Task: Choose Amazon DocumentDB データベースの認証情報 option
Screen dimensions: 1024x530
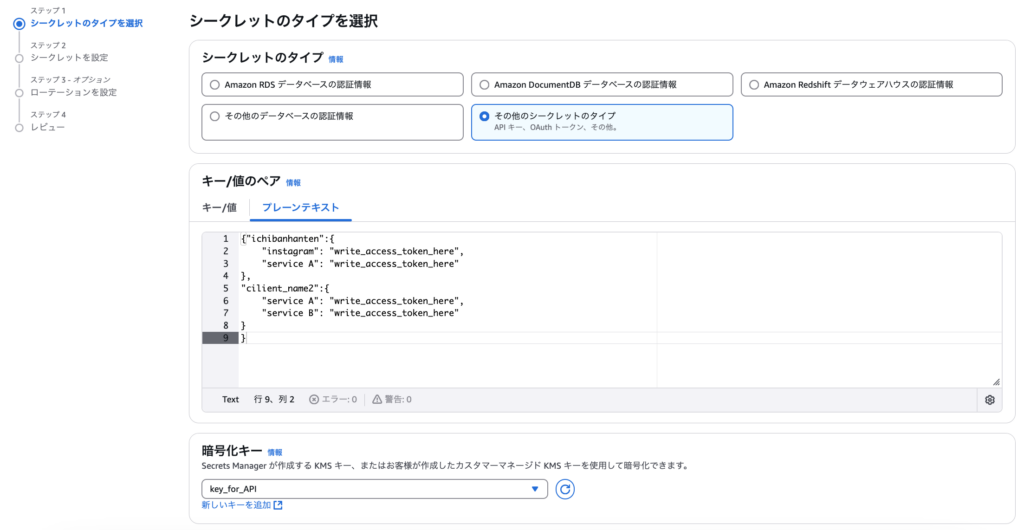Action: coord(484,85)
